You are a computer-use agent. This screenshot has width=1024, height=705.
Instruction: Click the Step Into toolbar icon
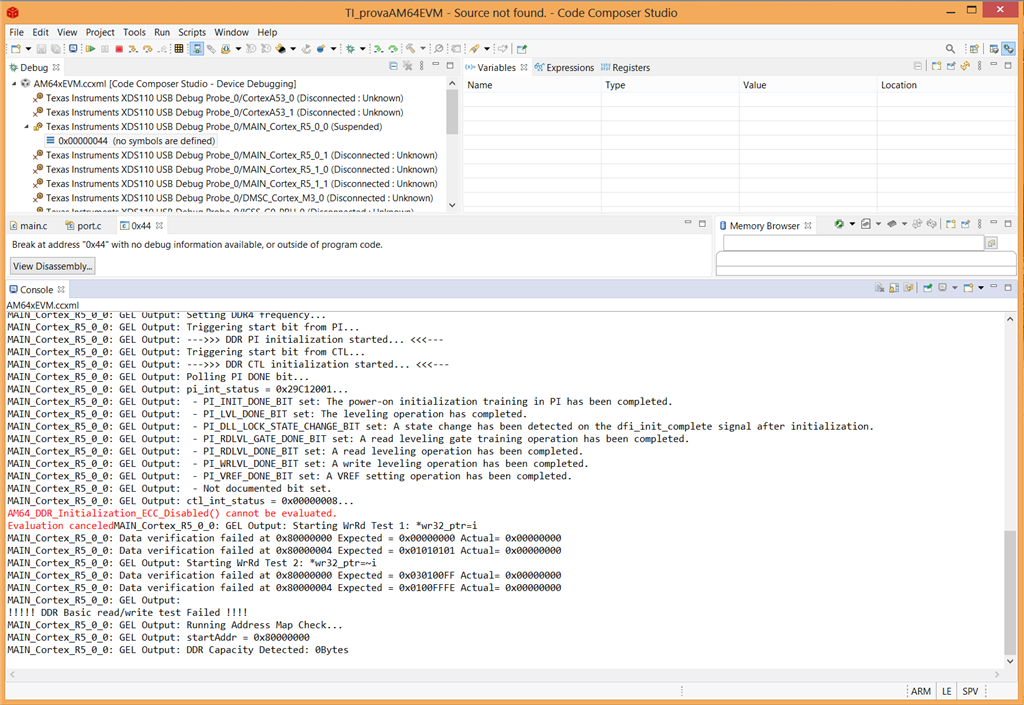click(133, 49)
